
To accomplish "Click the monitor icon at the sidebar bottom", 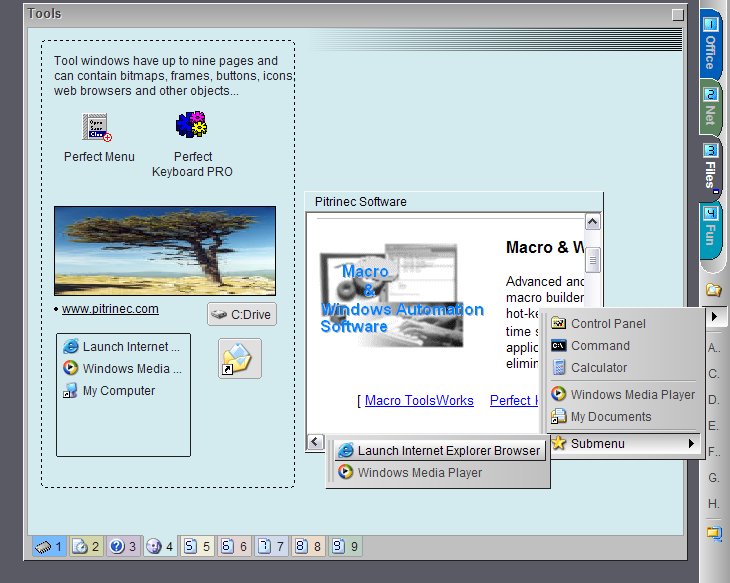I will pos(714,533).
